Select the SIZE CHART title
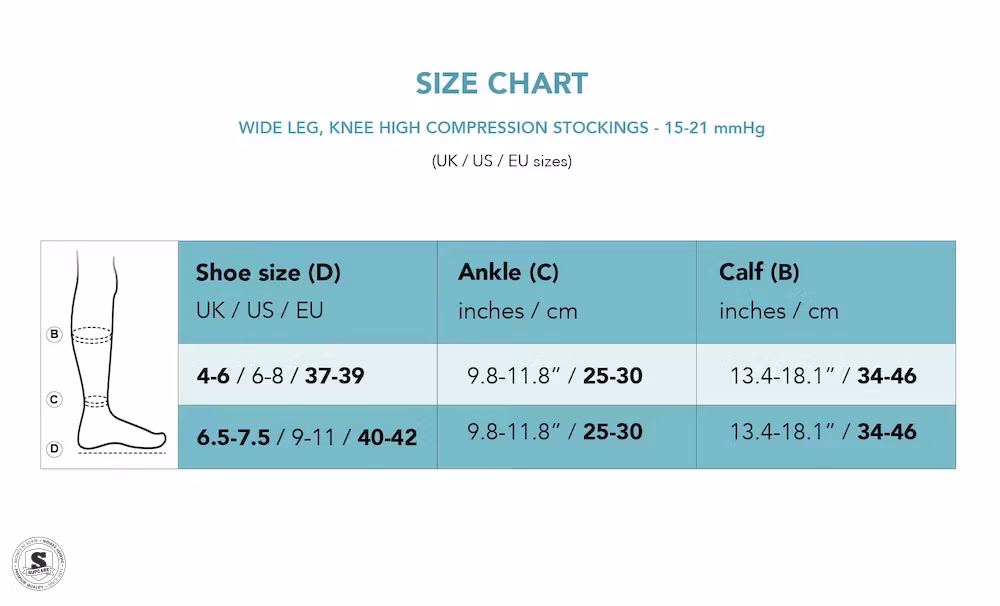Screen dimensions: 1000x606 click(501, 83)
